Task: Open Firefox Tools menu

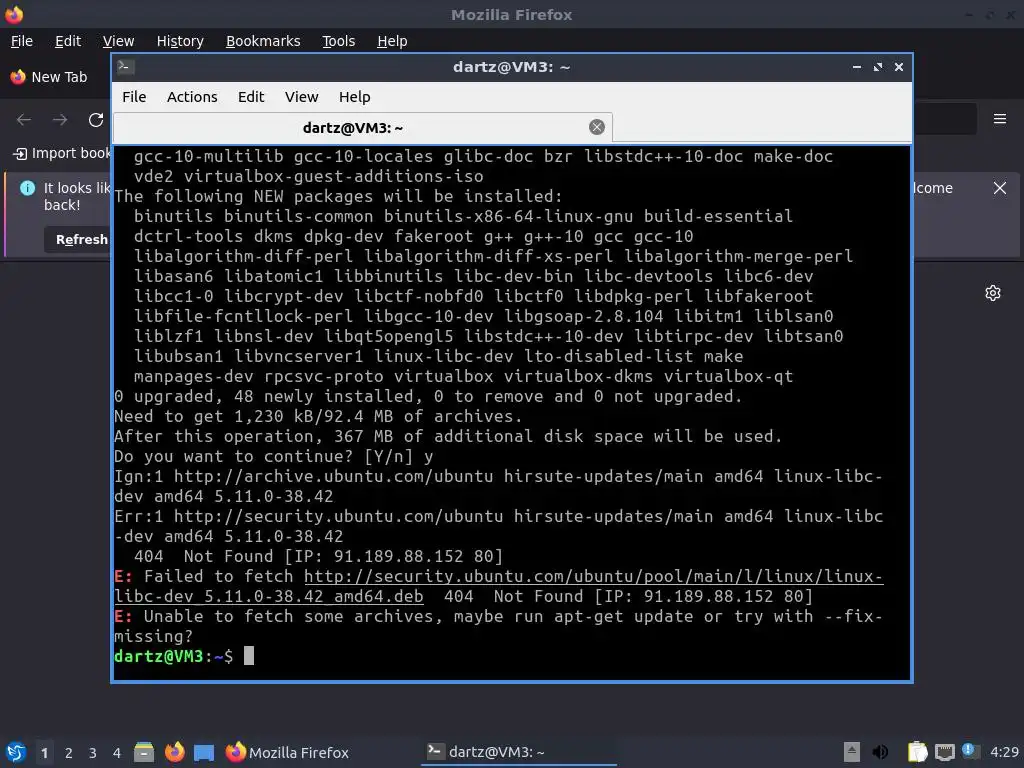Action: point(338,41)
